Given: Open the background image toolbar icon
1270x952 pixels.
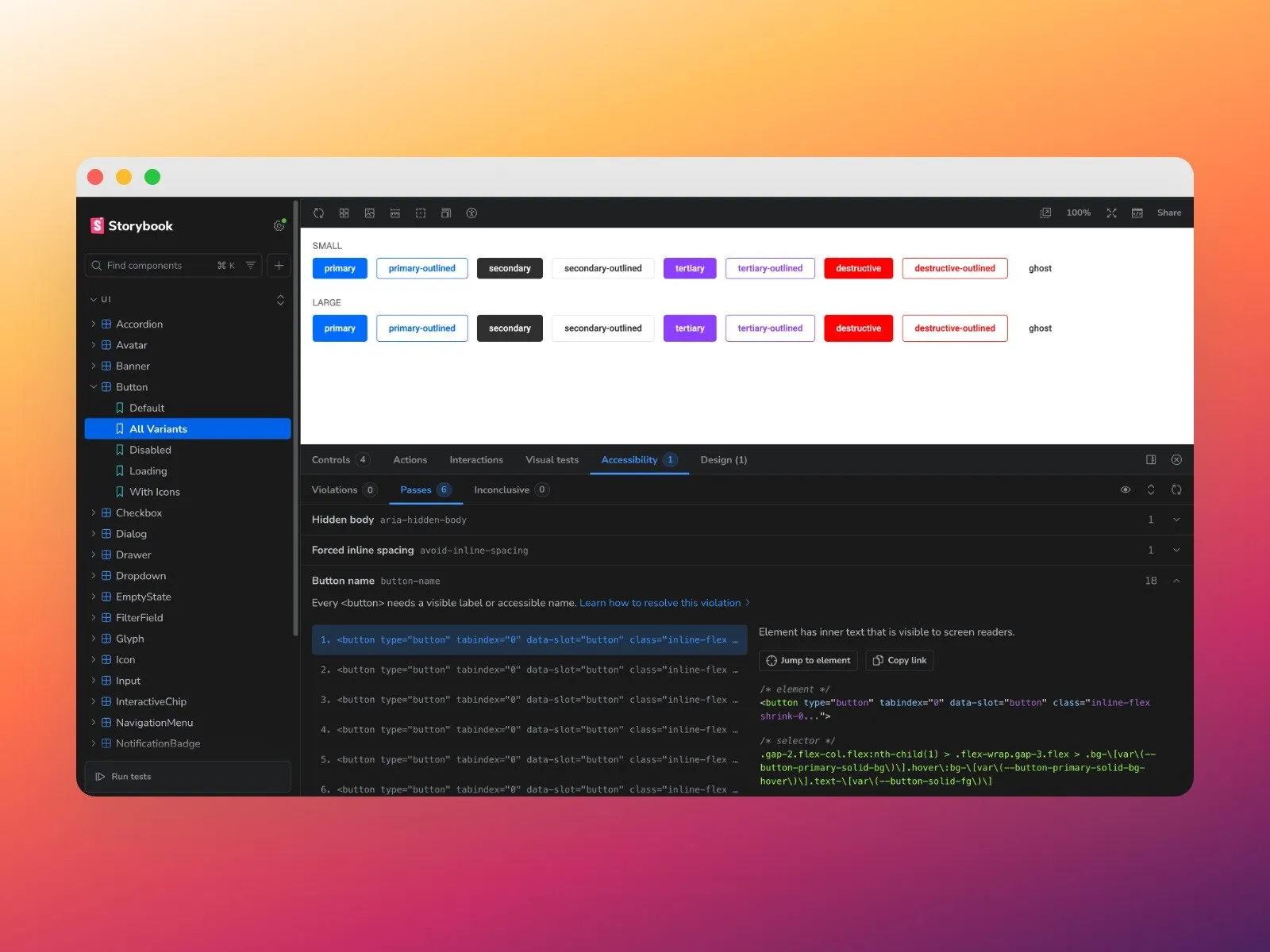Looking at the screenshot, I should (x=369, y=213).
